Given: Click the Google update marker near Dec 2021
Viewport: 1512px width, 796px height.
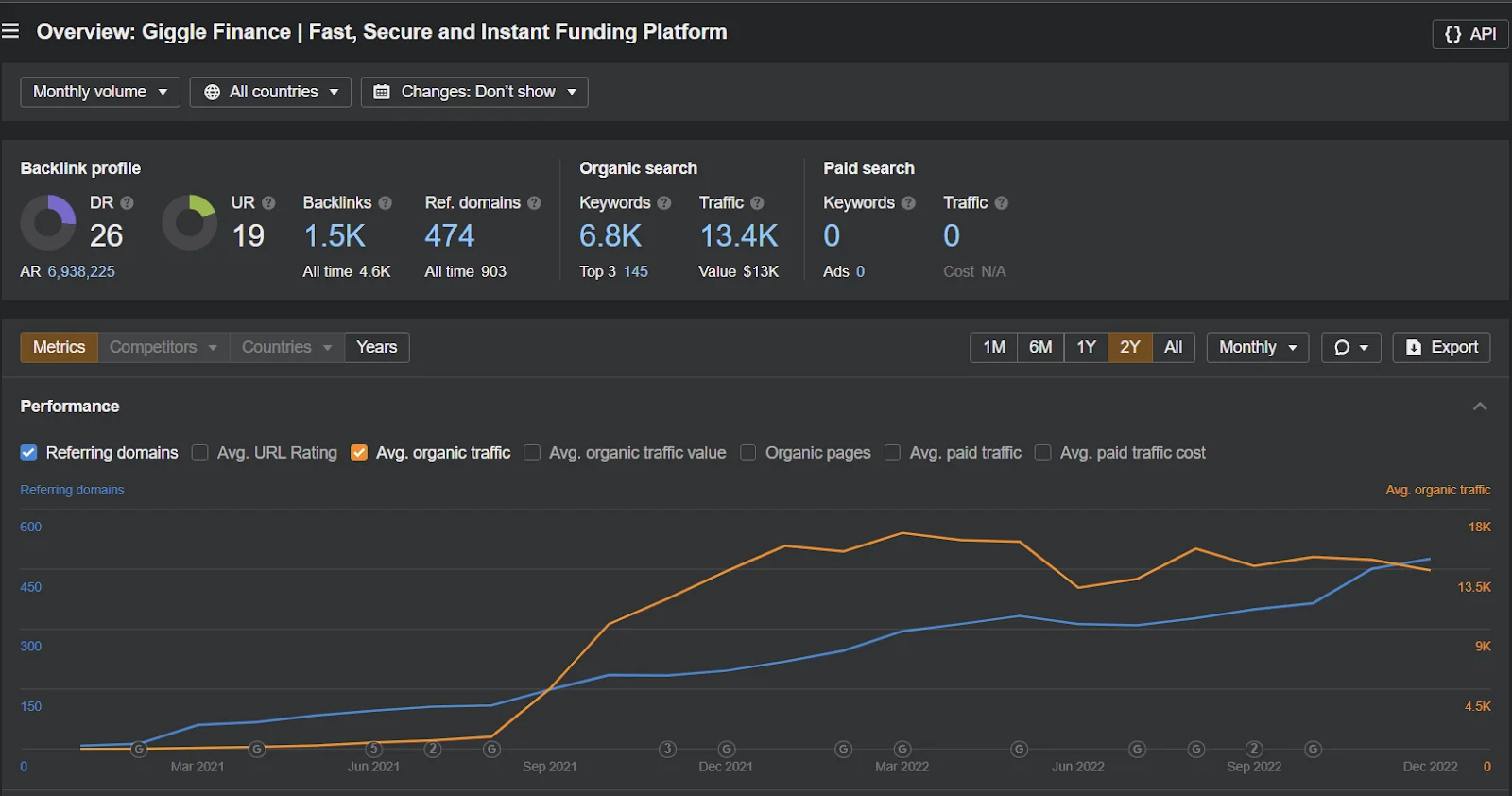Looking at the screenshot, I should (x=727, y=749).
